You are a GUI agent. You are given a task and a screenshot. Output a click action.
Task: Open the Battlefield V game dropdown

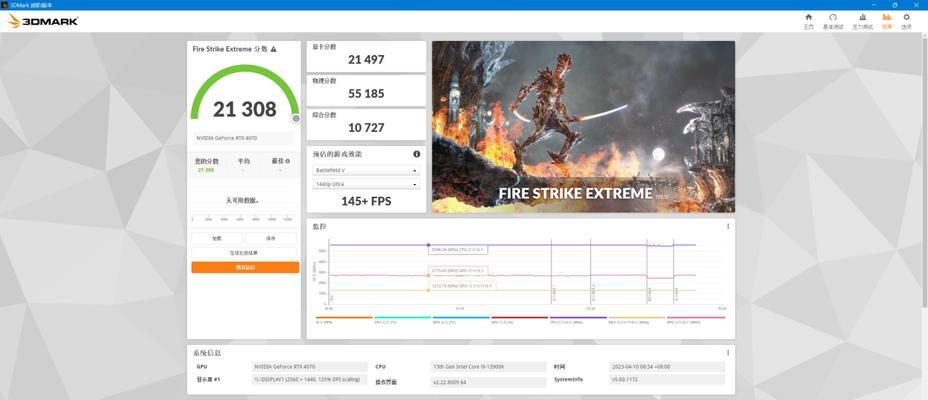pos(366,170)
